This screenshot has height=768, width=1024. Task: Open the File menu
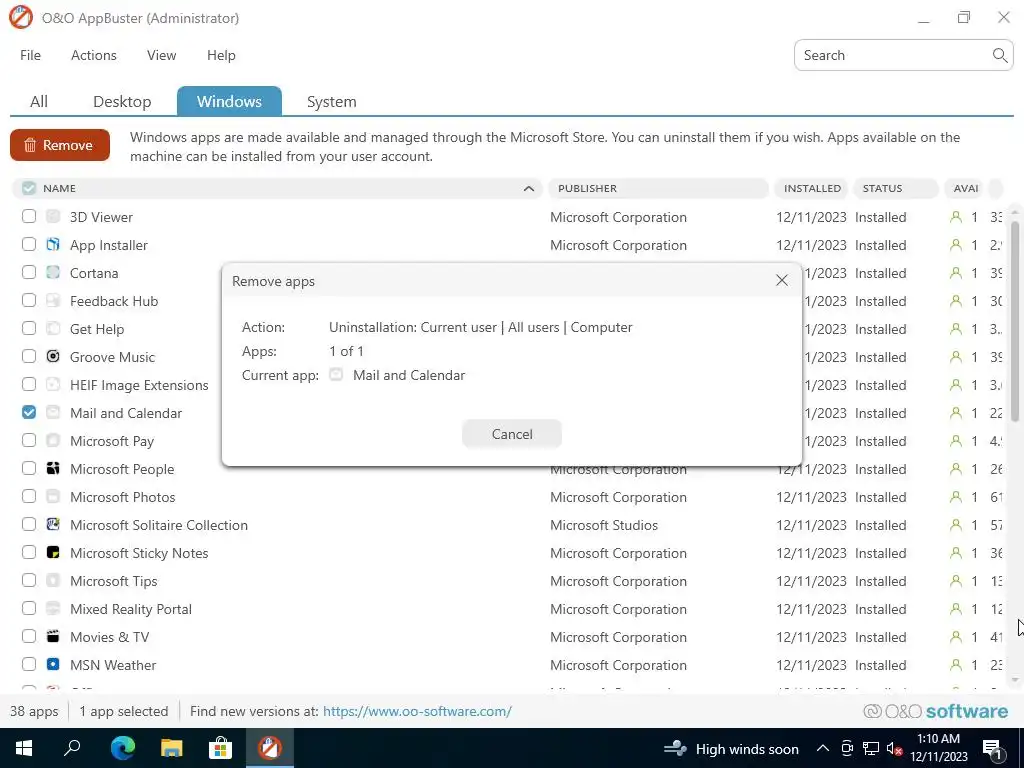pos(30,56)
